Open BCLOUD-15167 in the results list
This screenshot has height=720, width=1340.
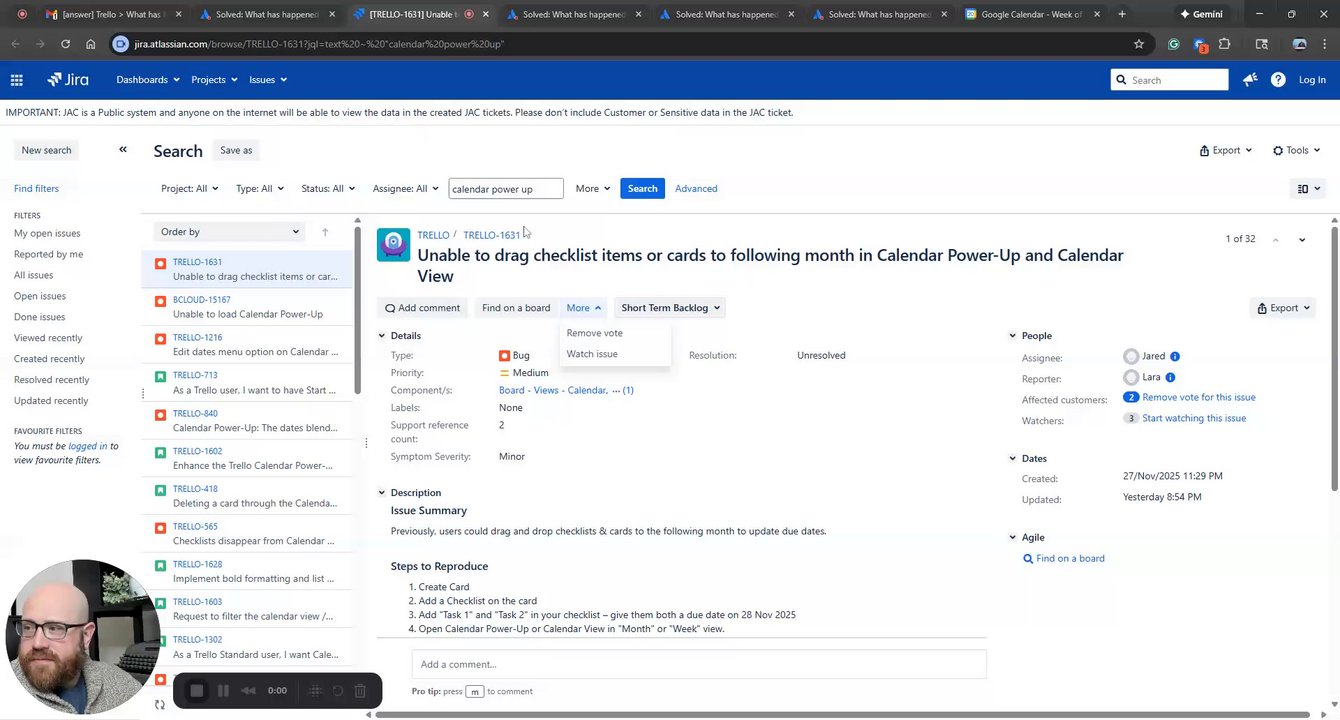tap(248, 307)
